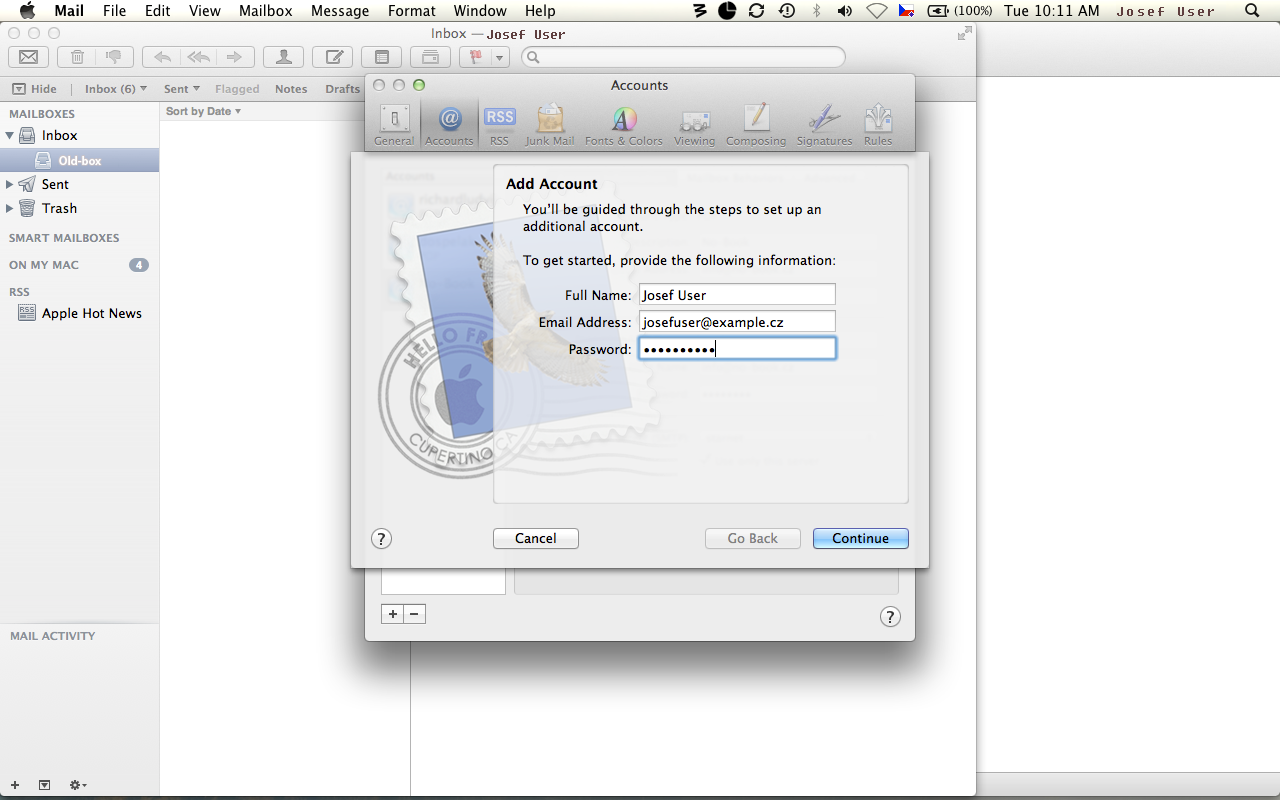Click the Reply All double-arrow icon
The width and height of the screenshot is (1280, 800).
pyautogui.click(x=198, y=57)
